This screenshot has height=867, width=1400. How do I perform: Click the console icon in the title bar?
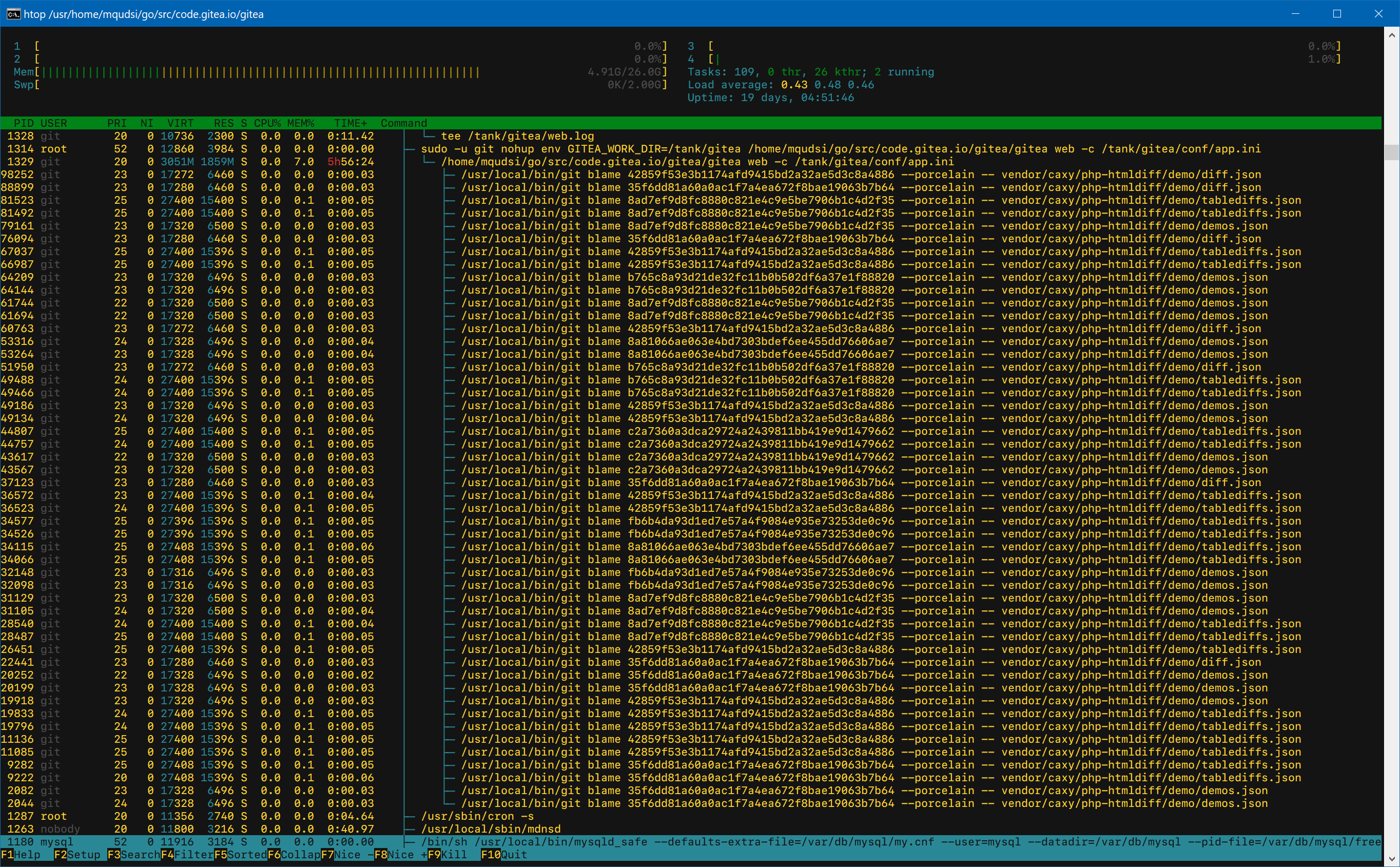(x=13, y=14)
